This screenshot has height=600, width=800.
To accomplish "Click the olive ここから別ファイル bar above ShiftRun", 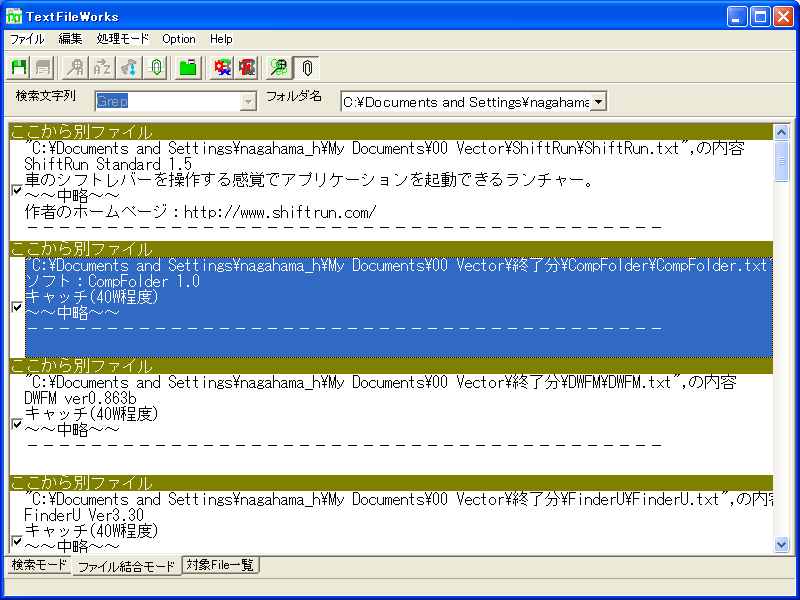I will [x=391, y=132].
